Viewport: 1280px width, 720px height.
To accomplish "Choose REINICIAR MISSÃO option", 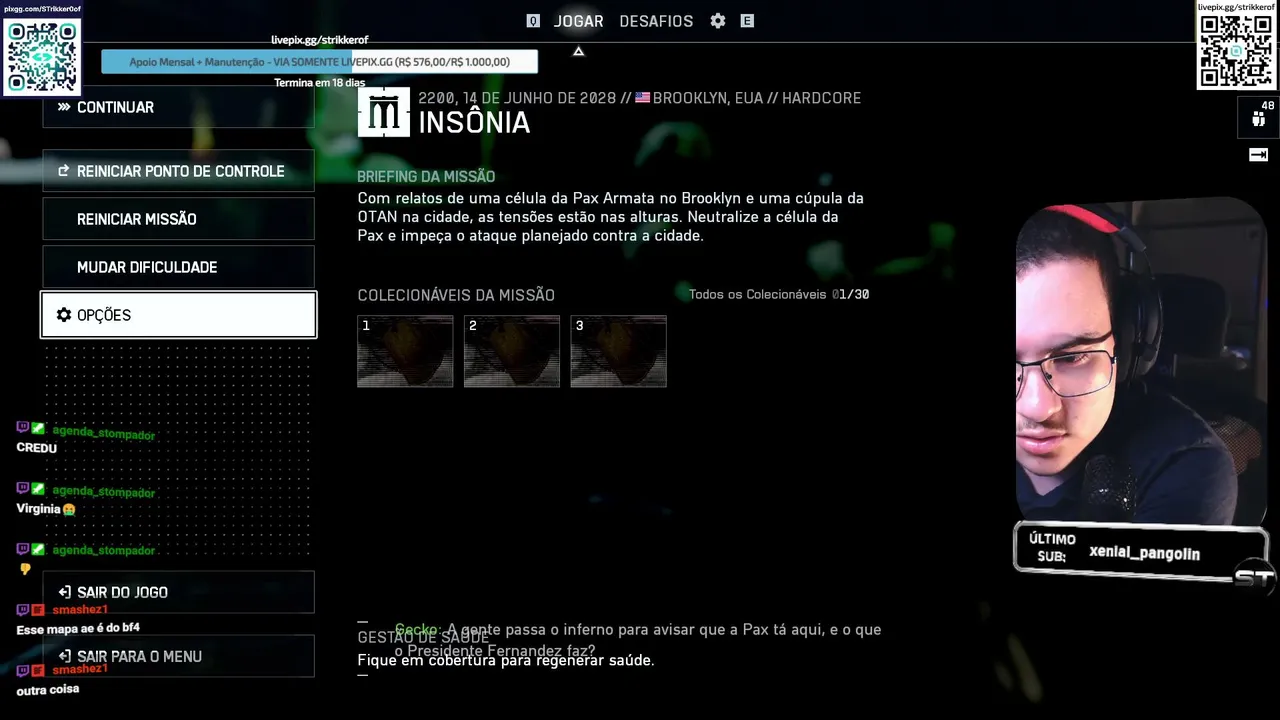I will (178, 219).
